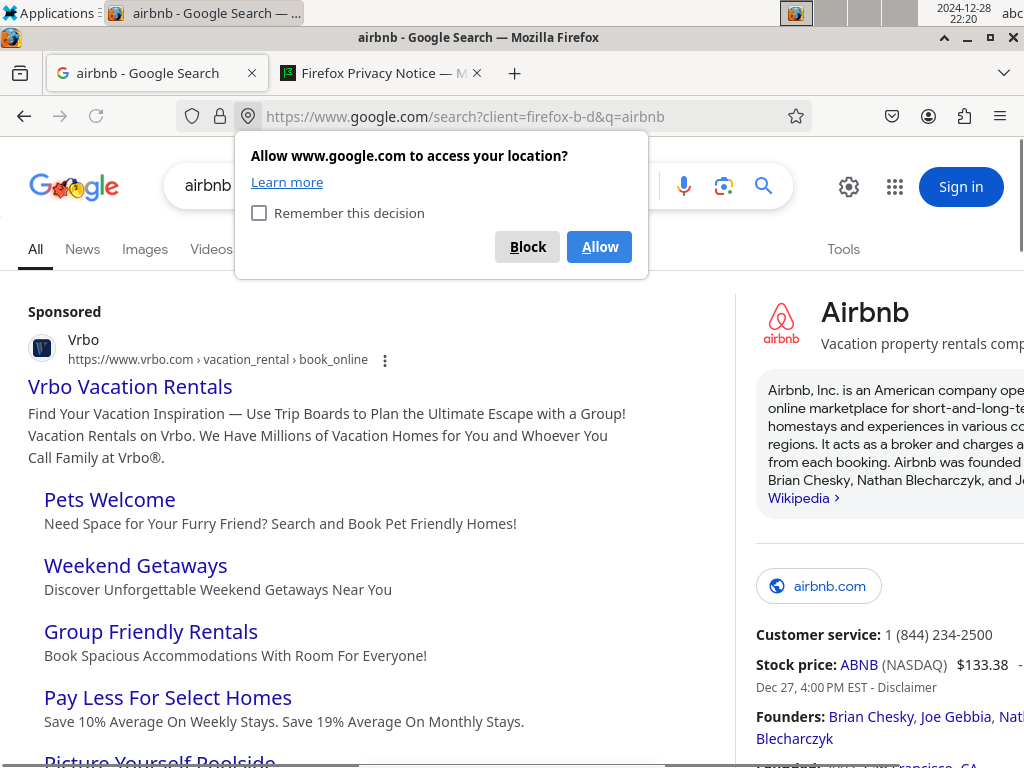Block the location access request
The image size is (1024, 768).
[527, 247]
